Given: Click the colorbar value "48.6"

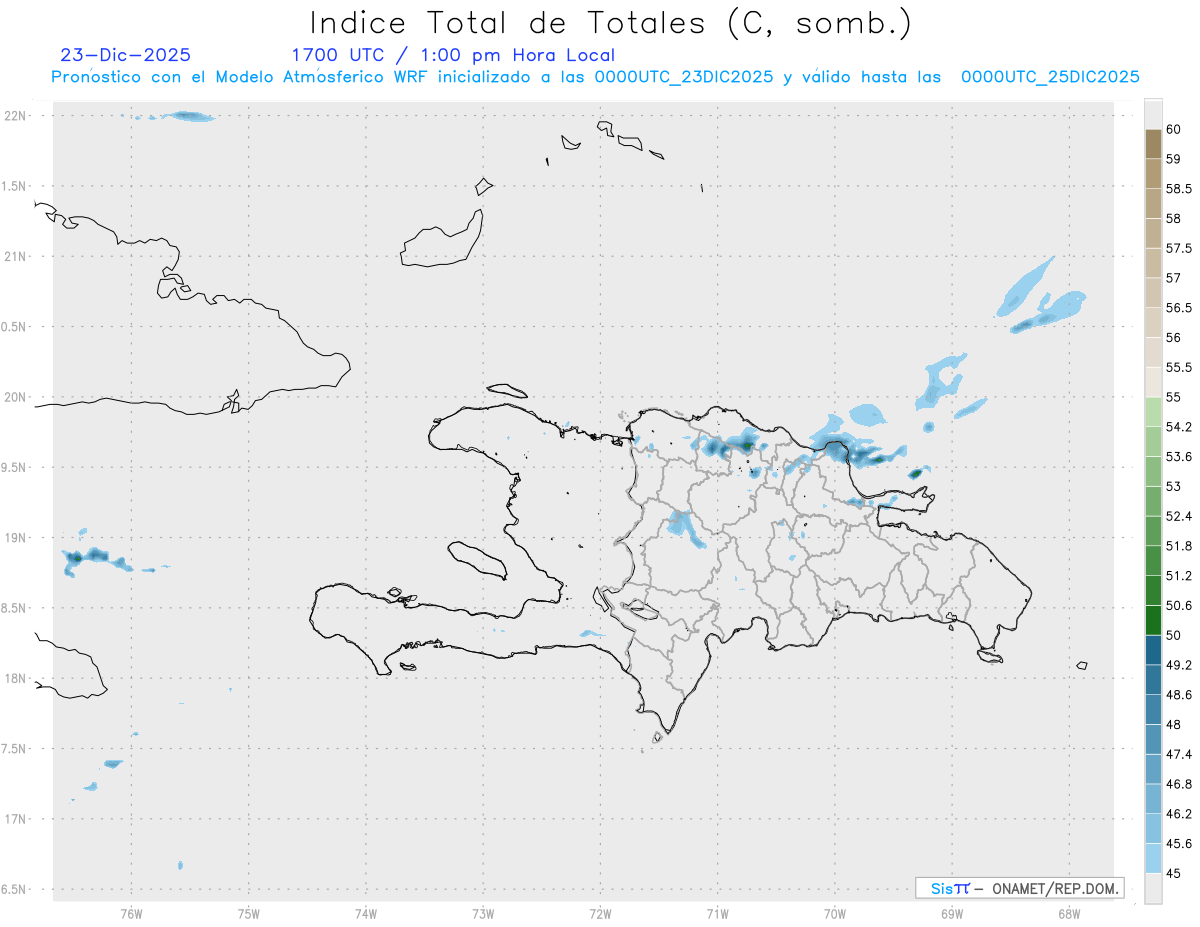Looking at the screenshot, I should 1179,694.
